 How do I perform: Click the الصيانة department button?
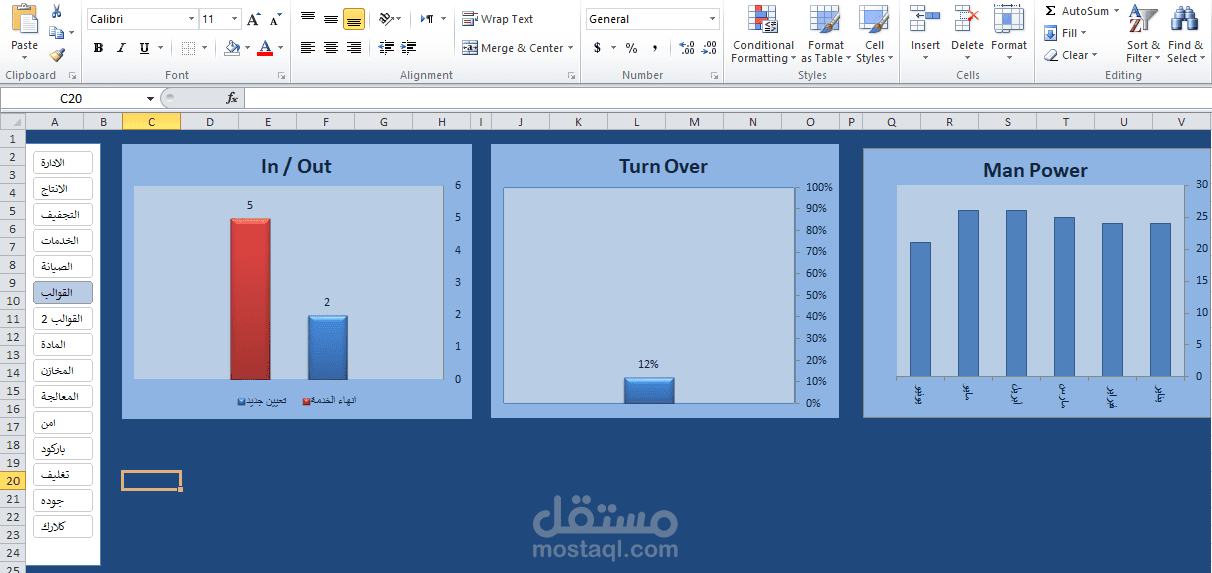tap(63, 267)
